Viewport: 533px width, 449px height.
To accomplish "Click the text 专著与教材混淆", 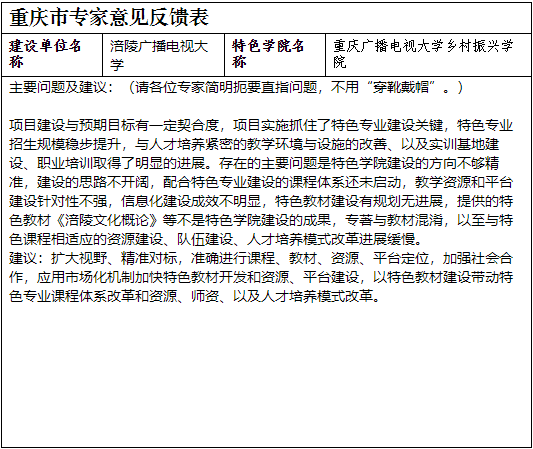I will [394, 221].
